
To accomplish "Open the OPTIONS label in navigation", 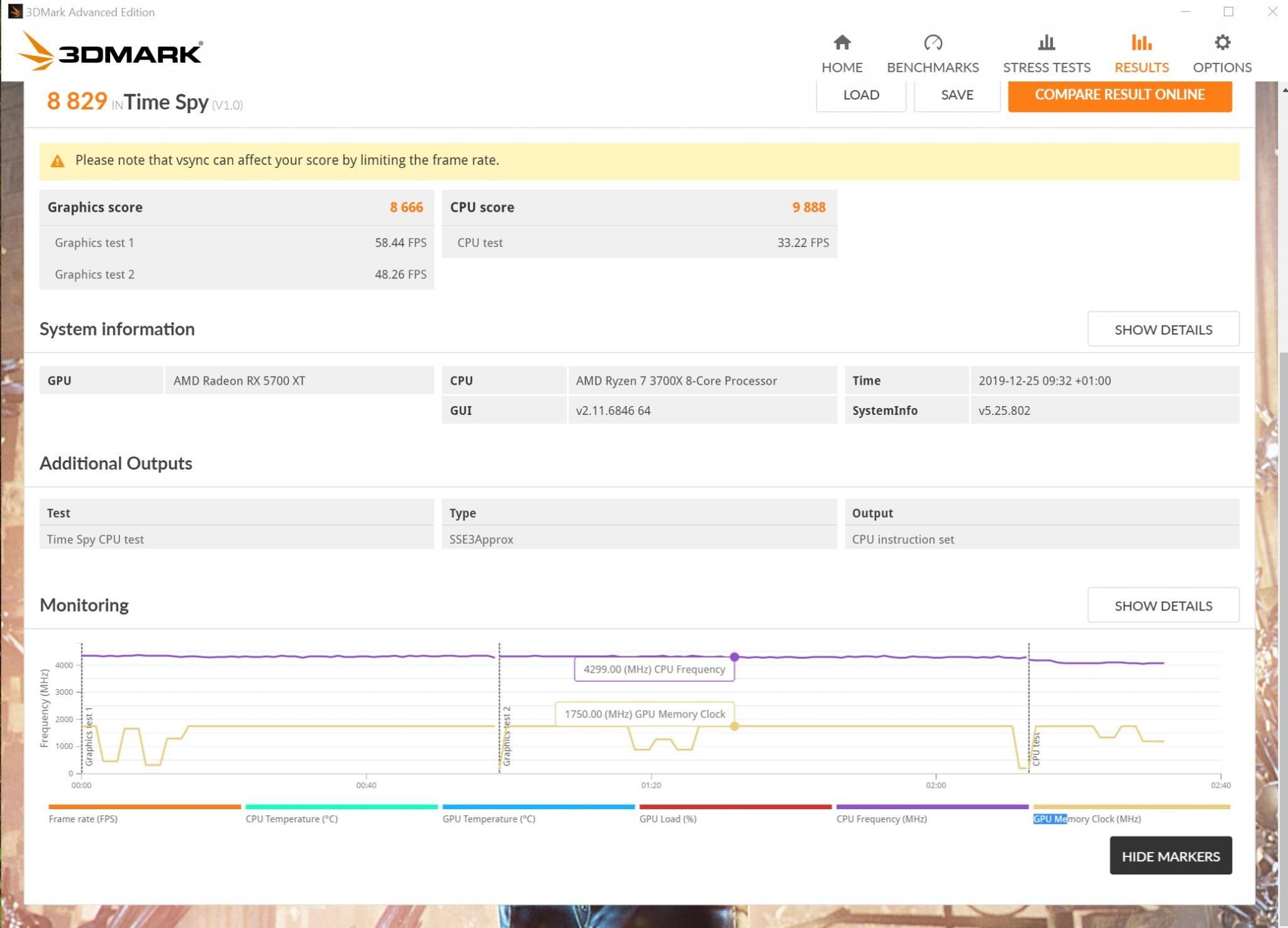I will tap(1222, 67).
